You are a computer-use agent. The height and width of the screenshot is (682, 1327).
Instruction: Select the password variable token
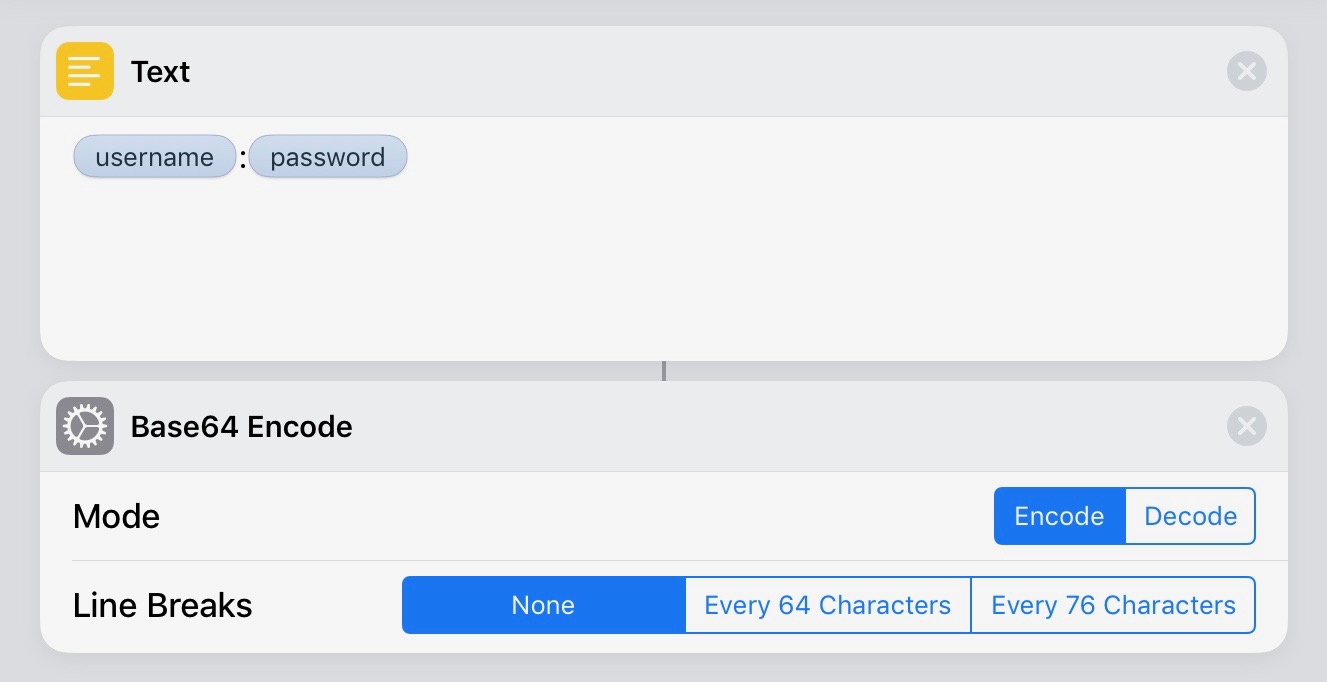(x=328, y=157)
